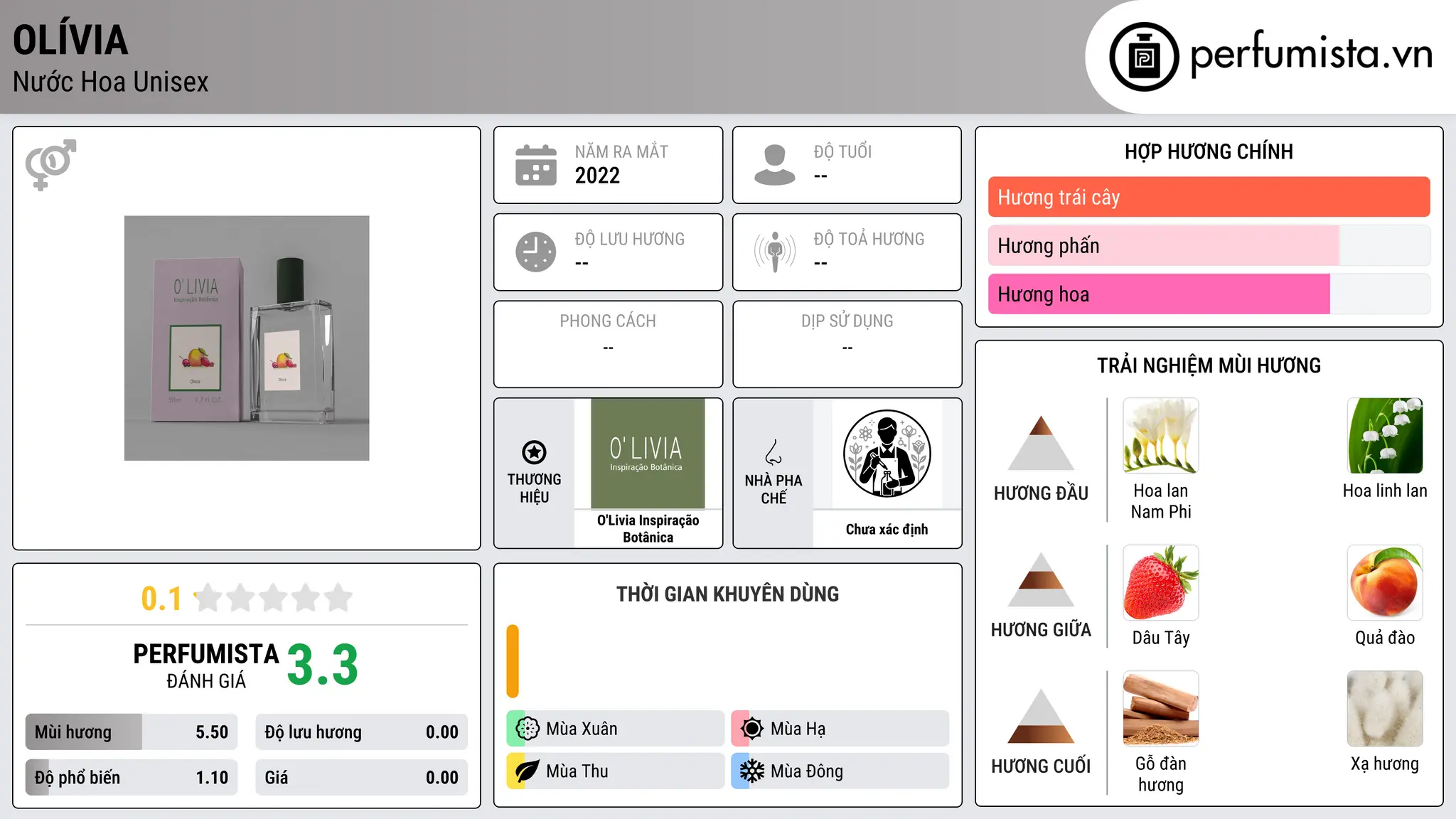Click the Quả đào note name
Viewport: 1456px width, 819px height.
point(1385,638)
